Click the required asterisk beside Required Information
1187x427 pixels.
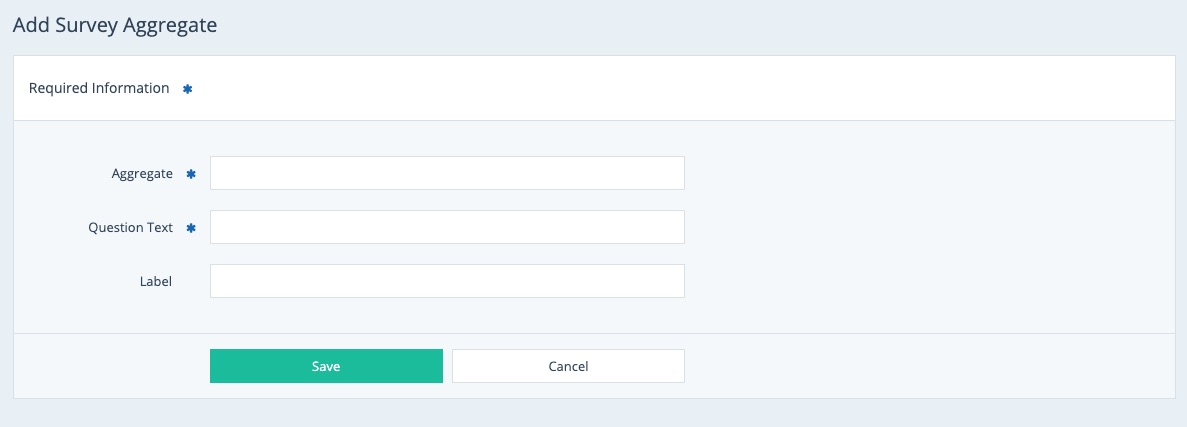click(187, 89)
